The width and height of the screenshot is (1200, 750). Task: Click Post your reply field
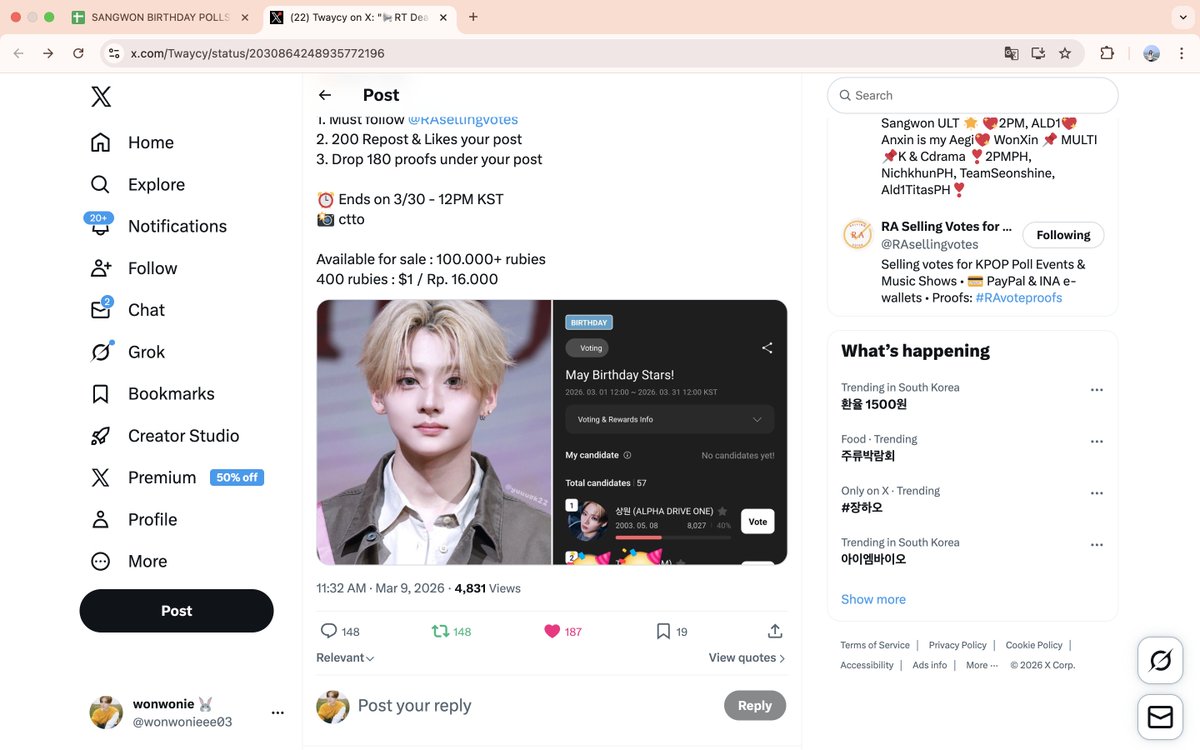click(535, 705)
